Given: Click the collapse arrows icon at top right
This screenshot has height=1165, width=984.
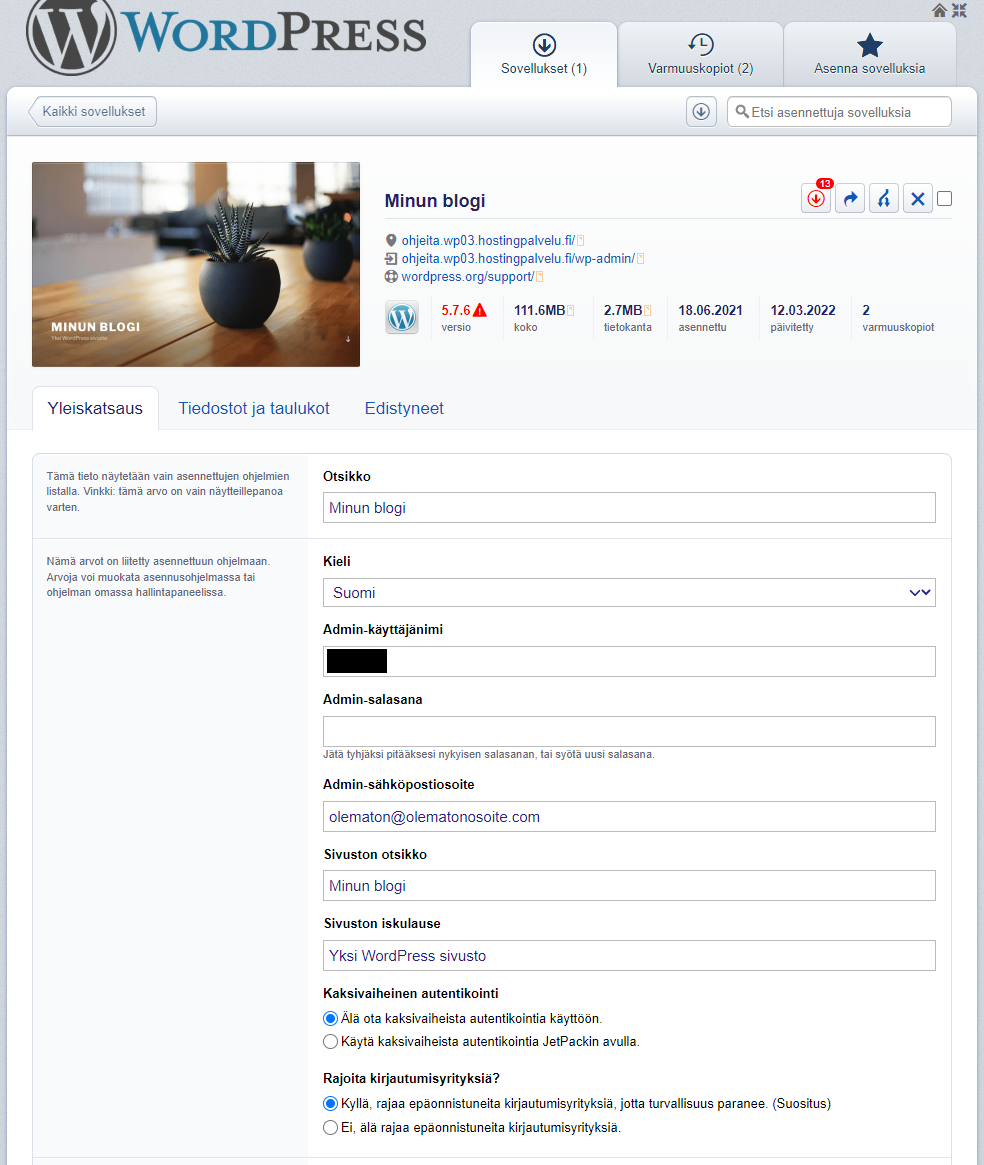Looking at the screenshot, I should pyautogui.click(x=960, y=10).
